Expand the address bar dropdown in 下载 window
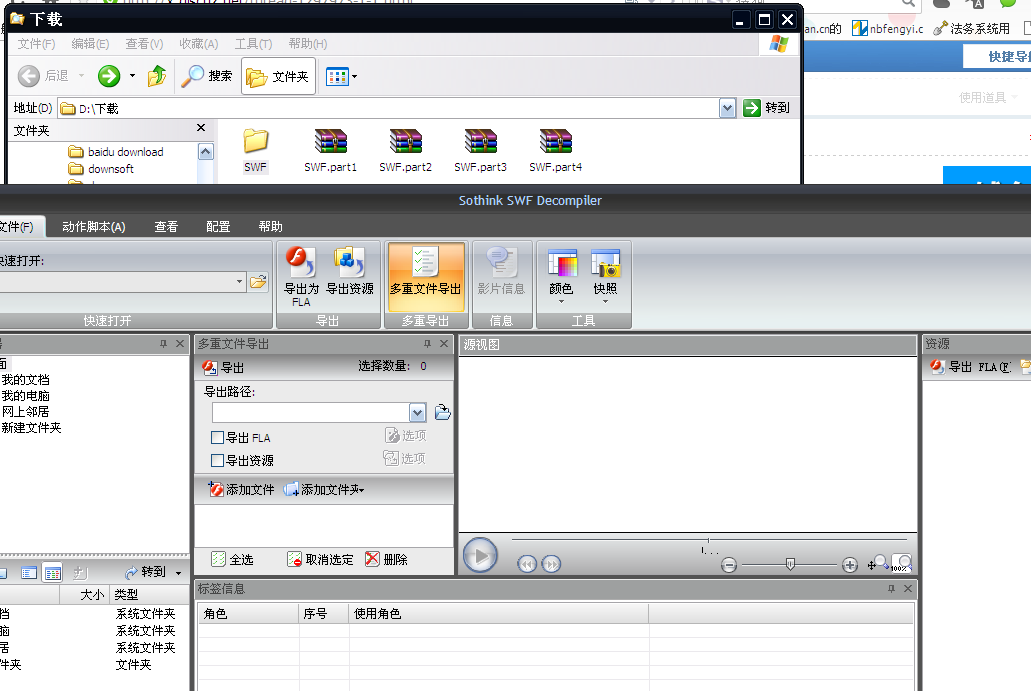 pyautogui.click(x=727, y=108)
